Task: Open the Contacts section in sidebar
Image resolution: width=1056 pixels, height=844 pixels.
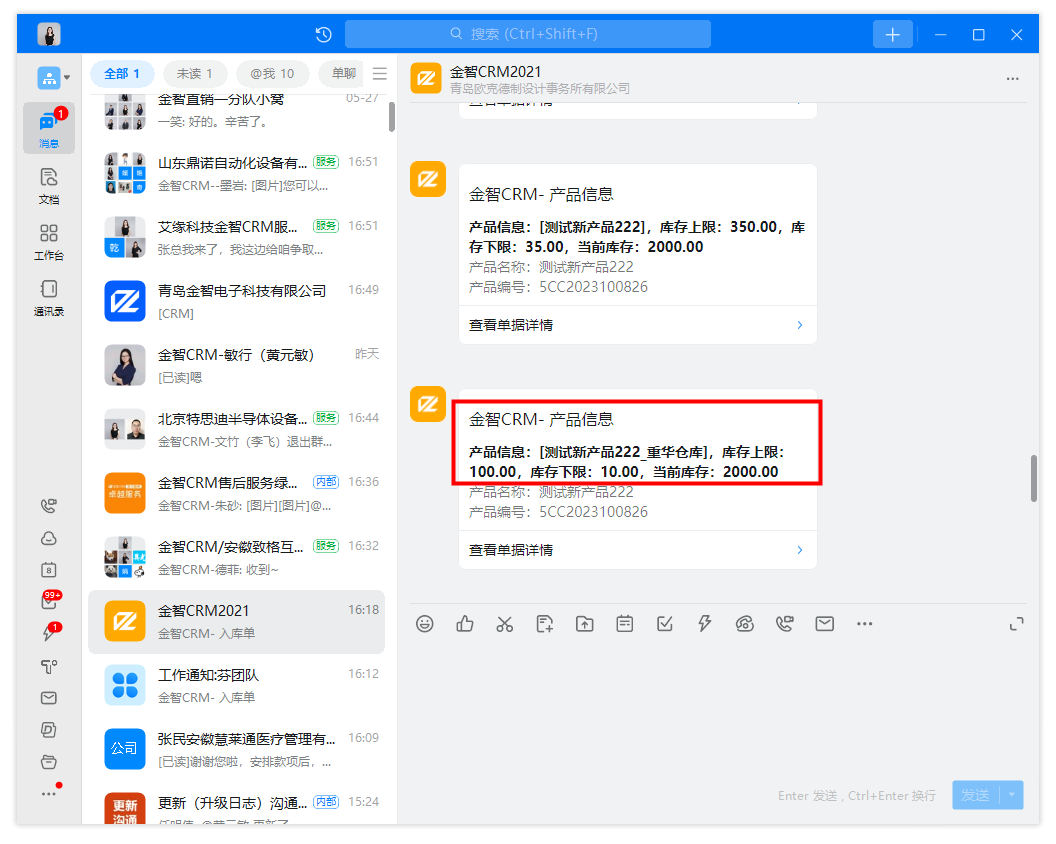Action: point(48,297)
